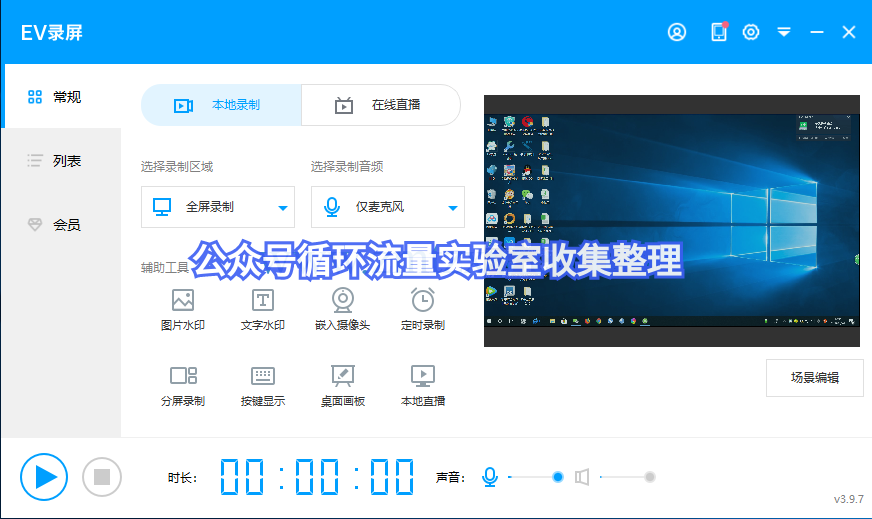Screen dimensions: 872x519
Task: Click the 声音 label
Action: coord(450,477)
